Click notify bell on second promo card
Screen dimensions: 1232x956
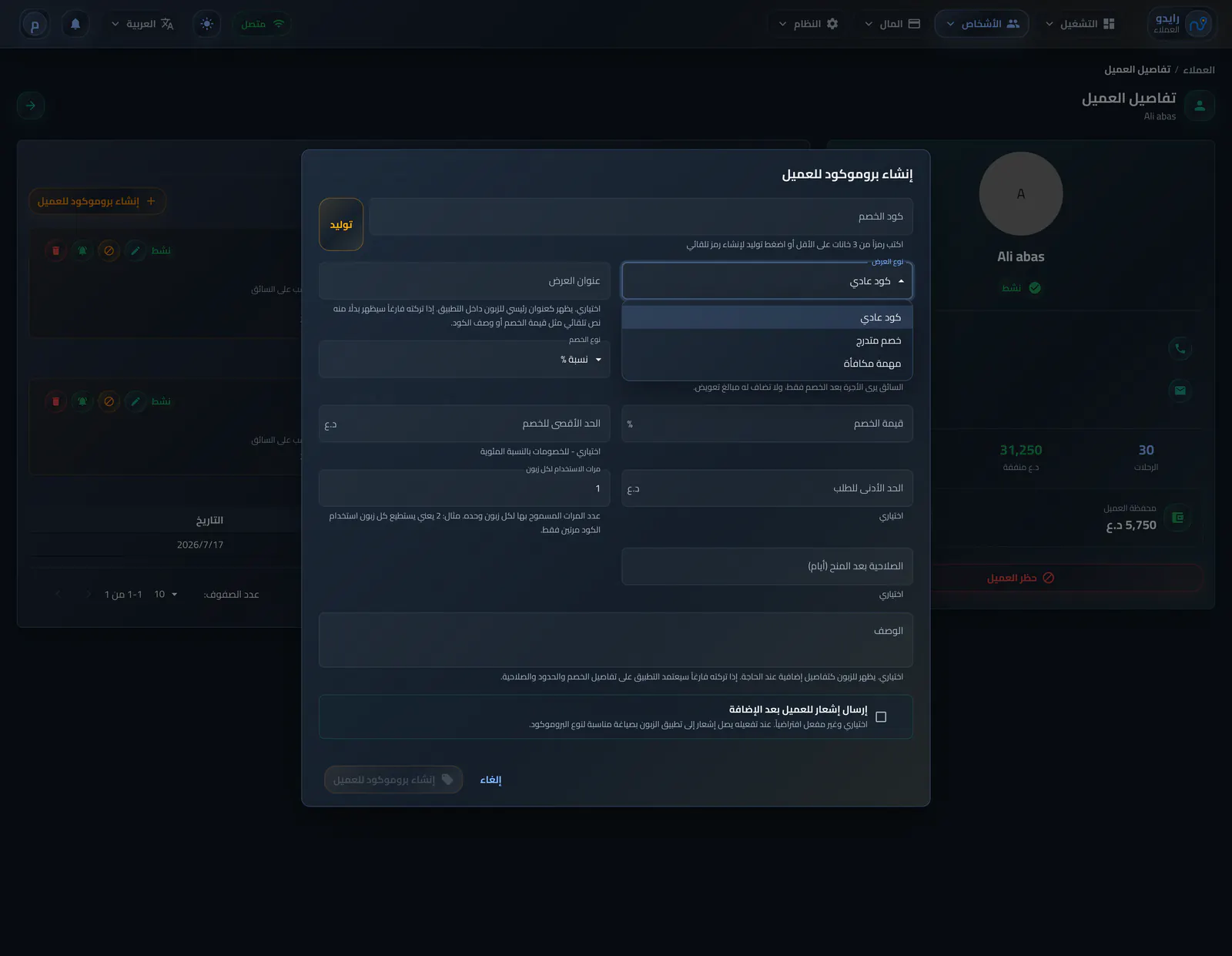82,401
